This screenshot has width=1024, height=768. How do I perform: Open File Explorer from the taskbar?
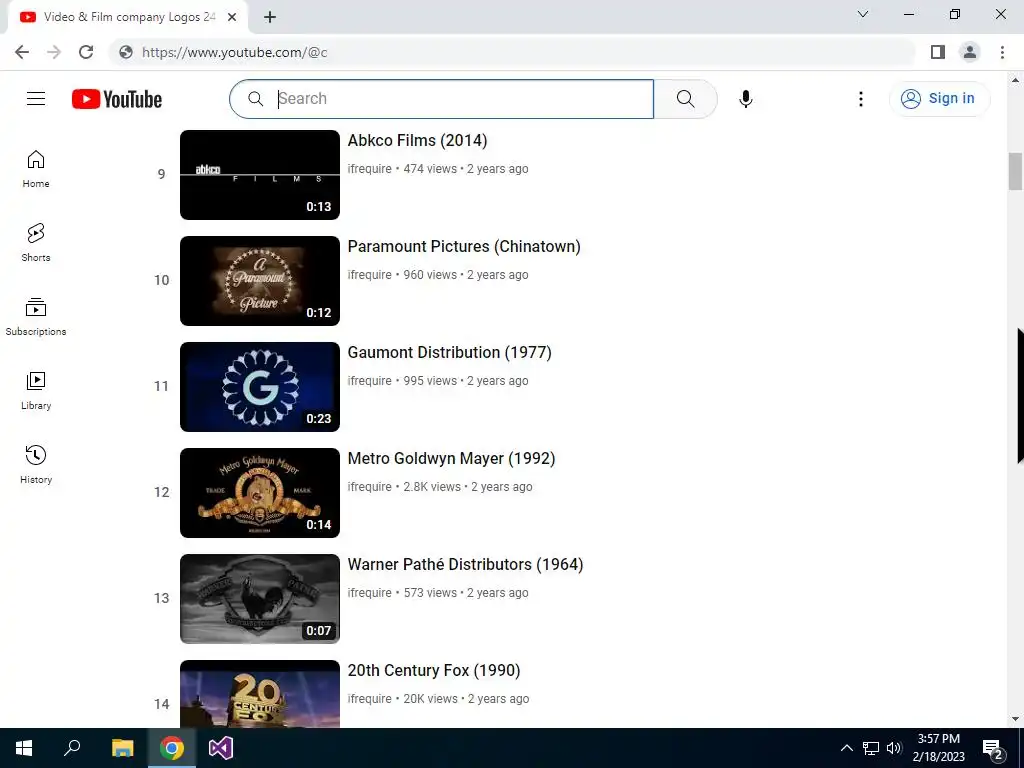click(122, 748)
